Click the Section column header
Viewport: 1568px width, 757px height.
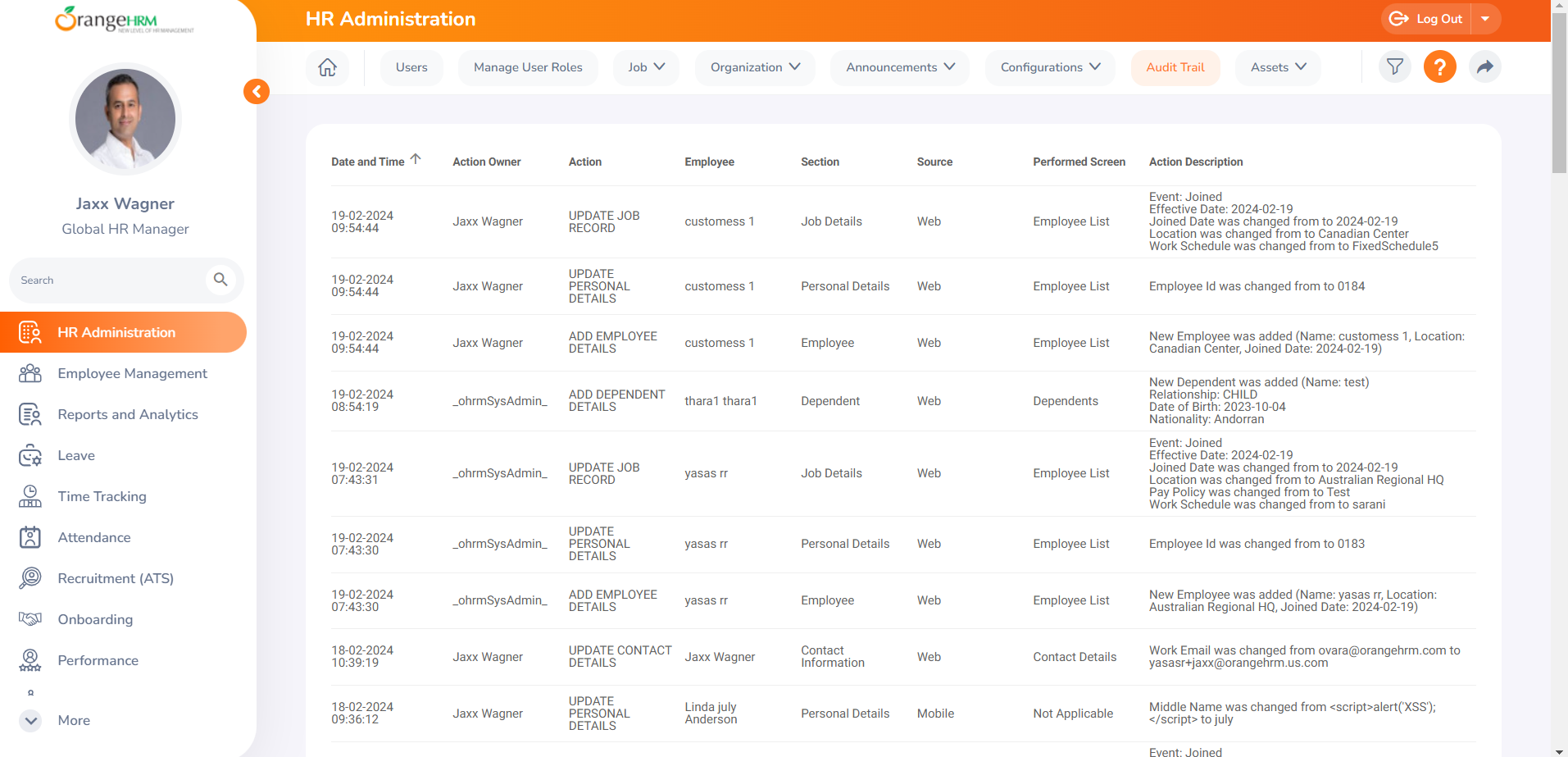point(820,162)
